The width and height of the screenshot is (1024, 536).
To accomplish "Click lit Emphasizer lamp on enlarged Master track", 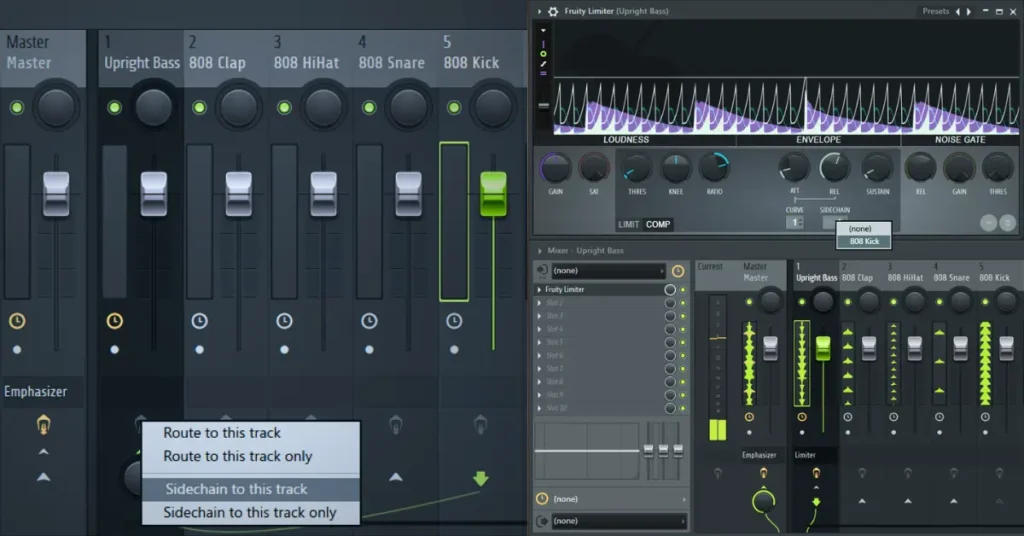I will click(x=43, y=424).
